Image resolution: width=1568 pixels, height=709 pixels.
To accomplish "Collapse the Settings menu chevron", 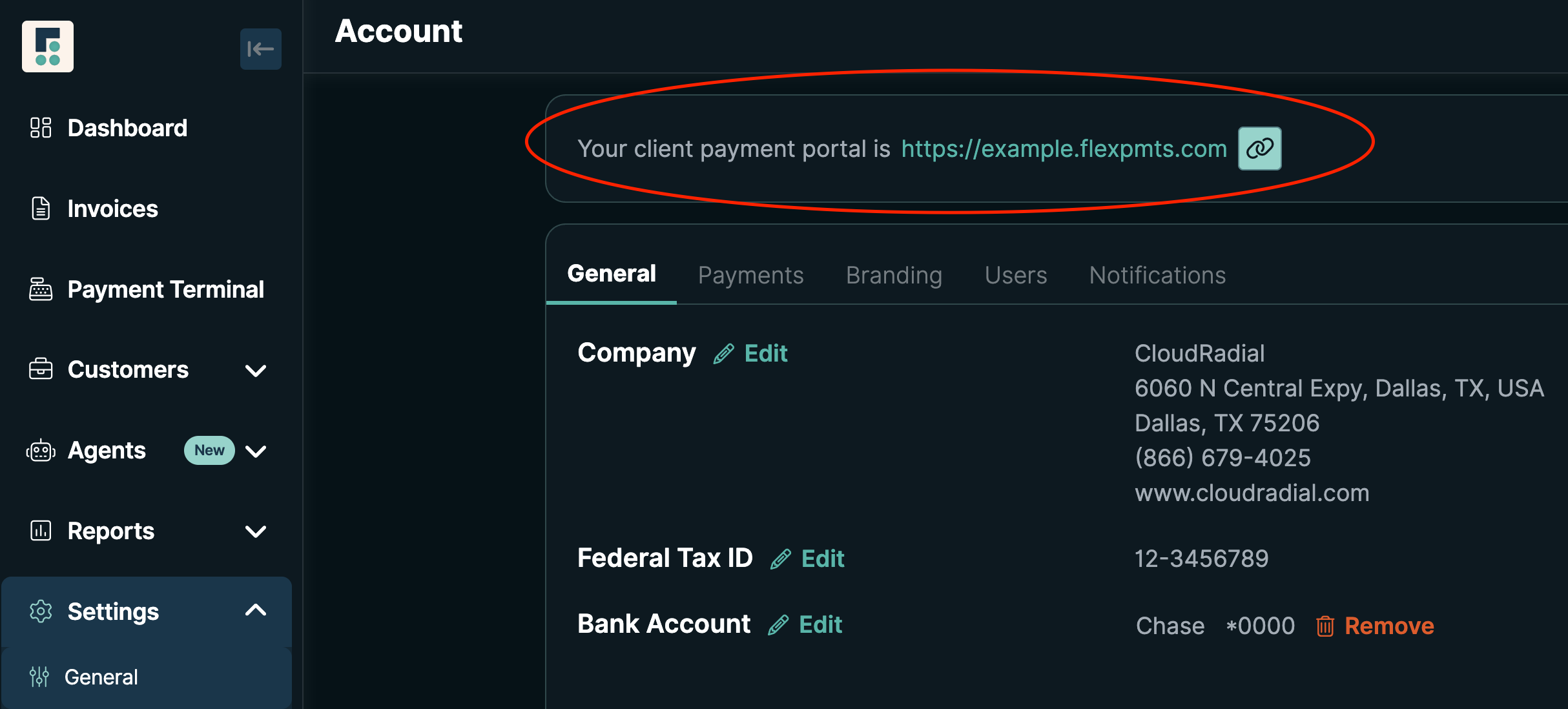I will coord(256,610).
